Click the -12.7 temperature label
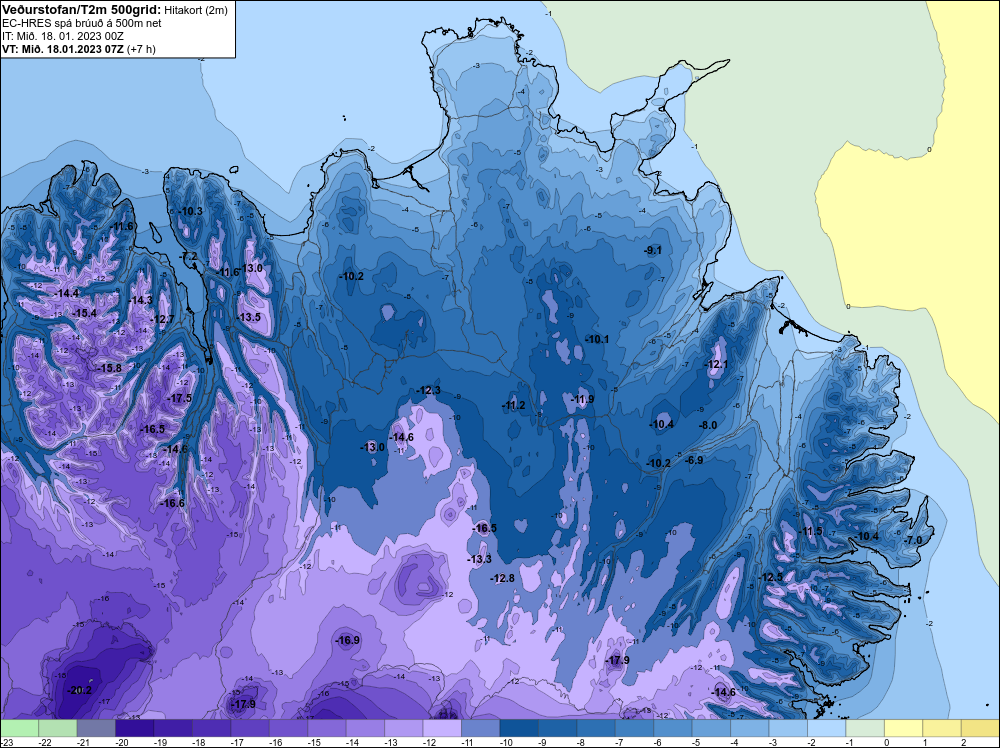This screenshot has height=748, width=1000. 162,319
